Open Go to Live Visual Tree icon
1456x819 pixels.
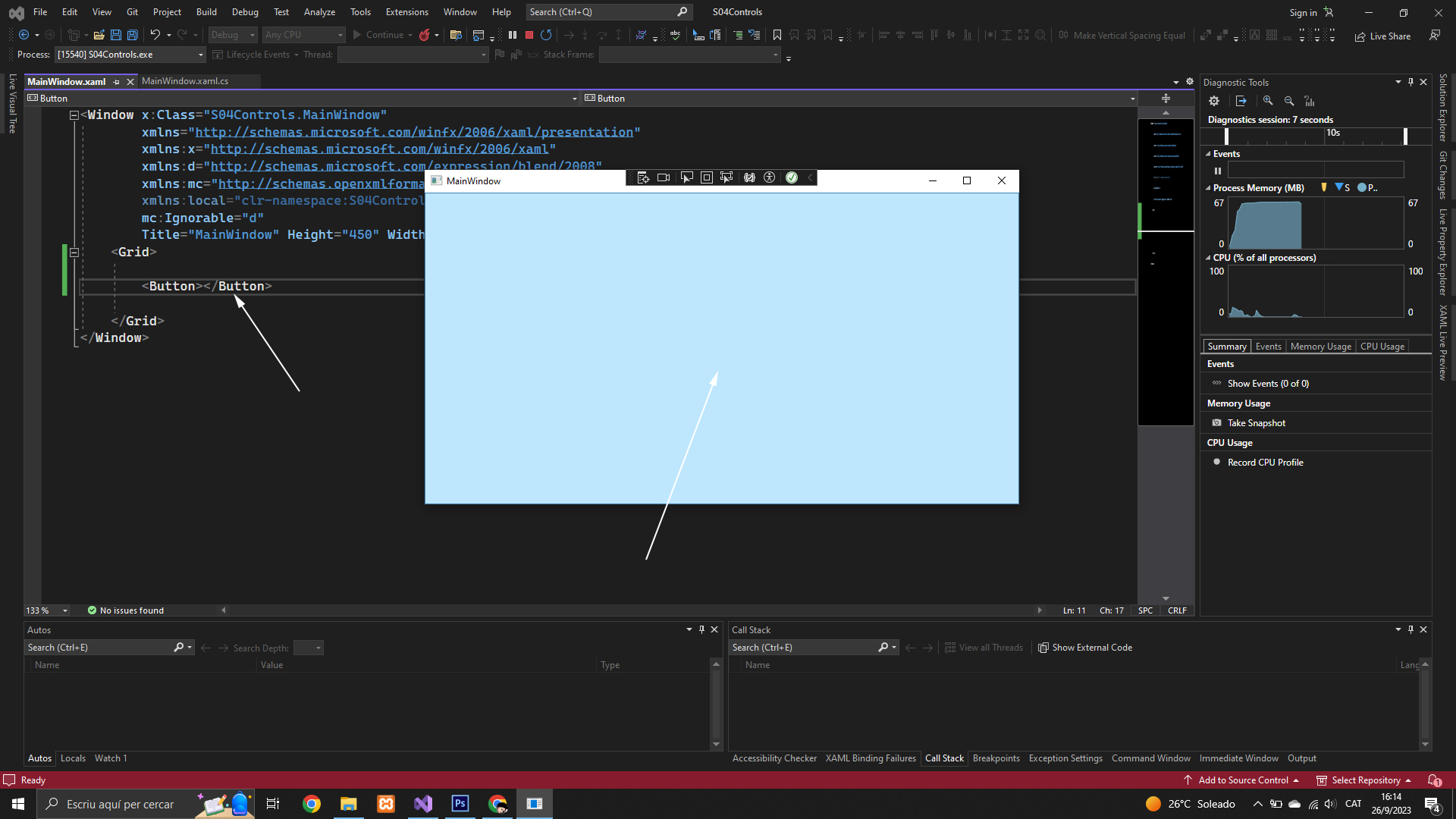click(x=643, y=177)
